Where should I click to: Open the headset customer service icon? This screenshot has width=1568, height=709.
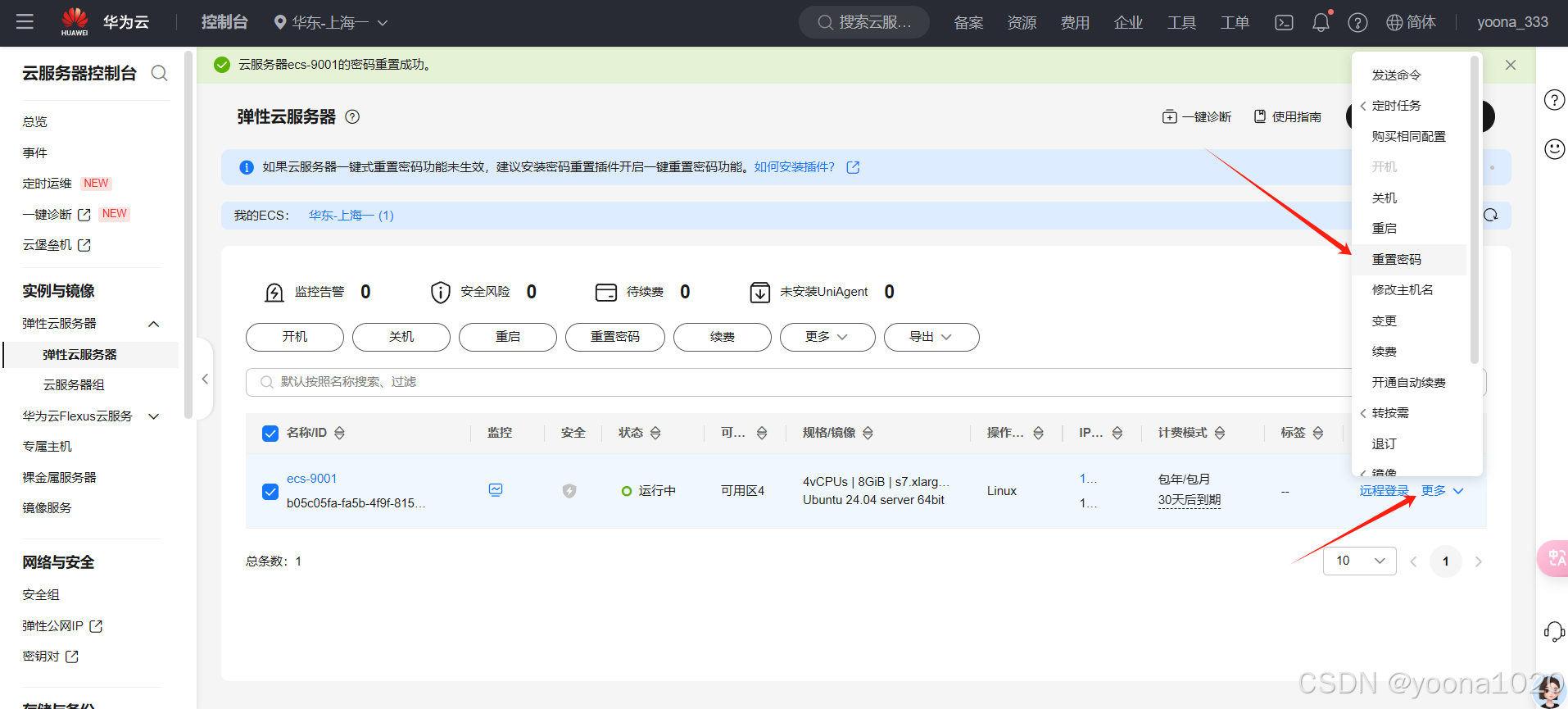pyautogui.click(x=1554, y=631)
